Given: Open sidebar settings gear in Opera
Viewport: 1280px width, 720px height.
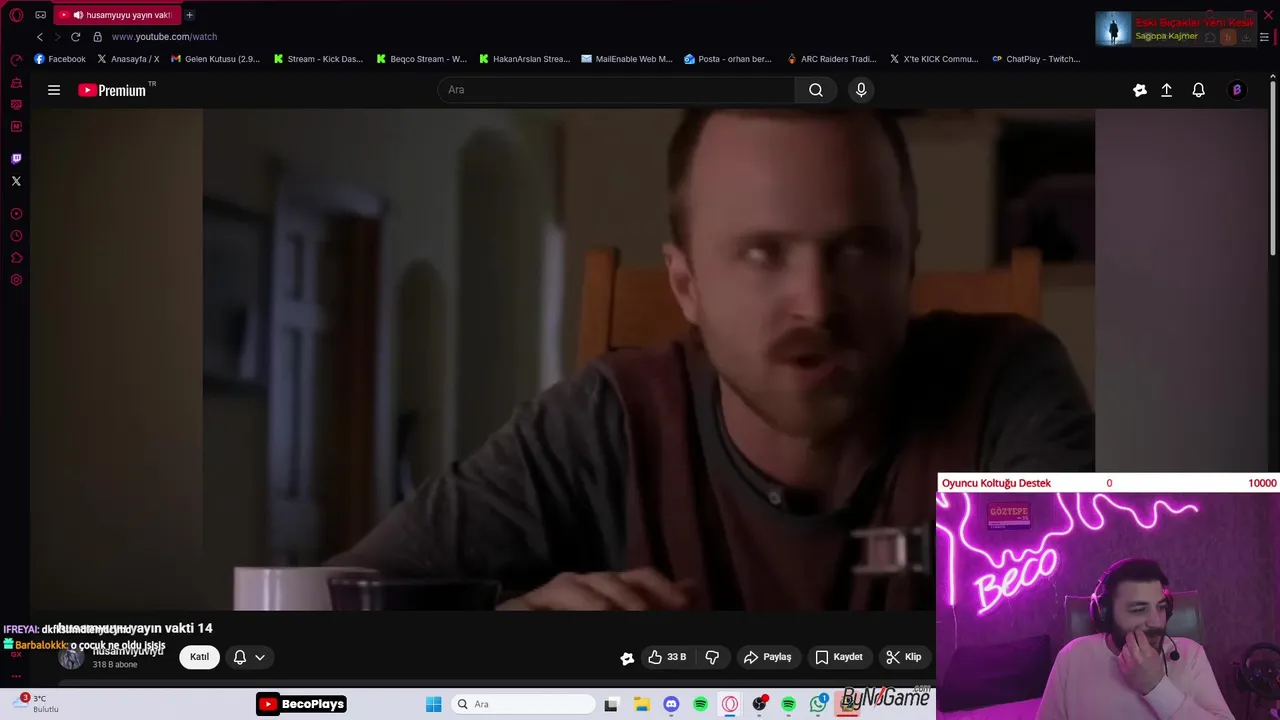Looking at the screenshot, I should point(16,280).
